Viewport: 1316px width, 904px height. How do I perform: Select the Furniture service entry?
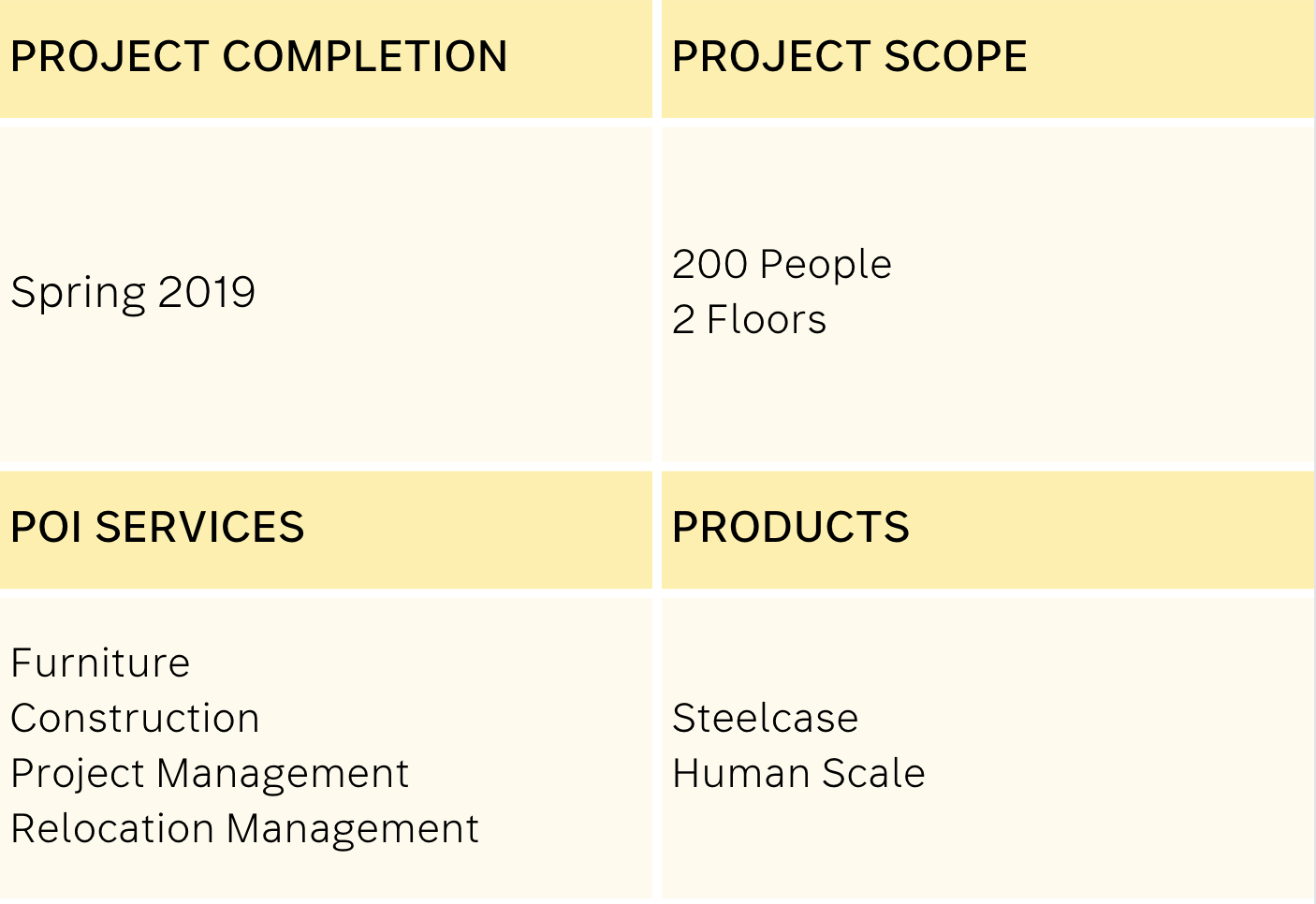(100, 663)
